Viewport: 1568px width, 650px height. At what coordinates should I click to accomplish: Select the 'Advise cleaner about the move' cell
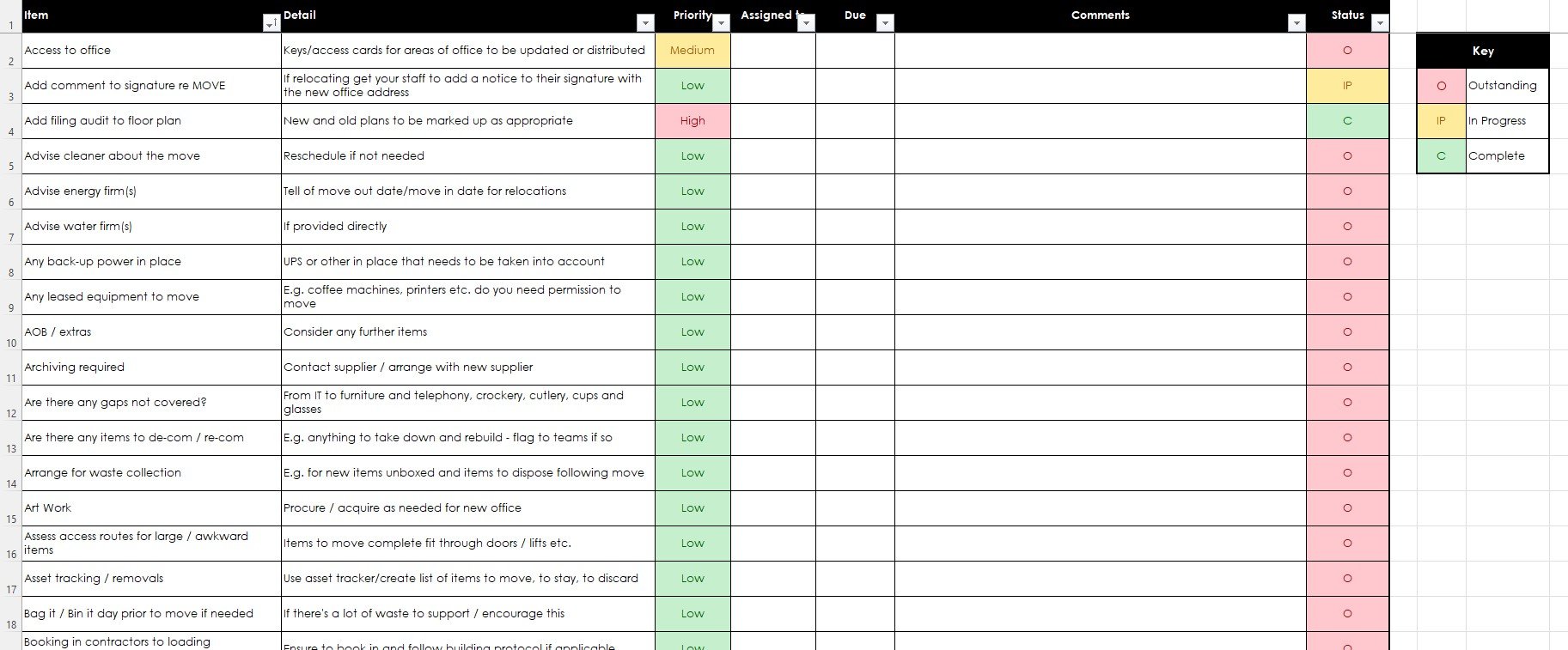point(151,156)
